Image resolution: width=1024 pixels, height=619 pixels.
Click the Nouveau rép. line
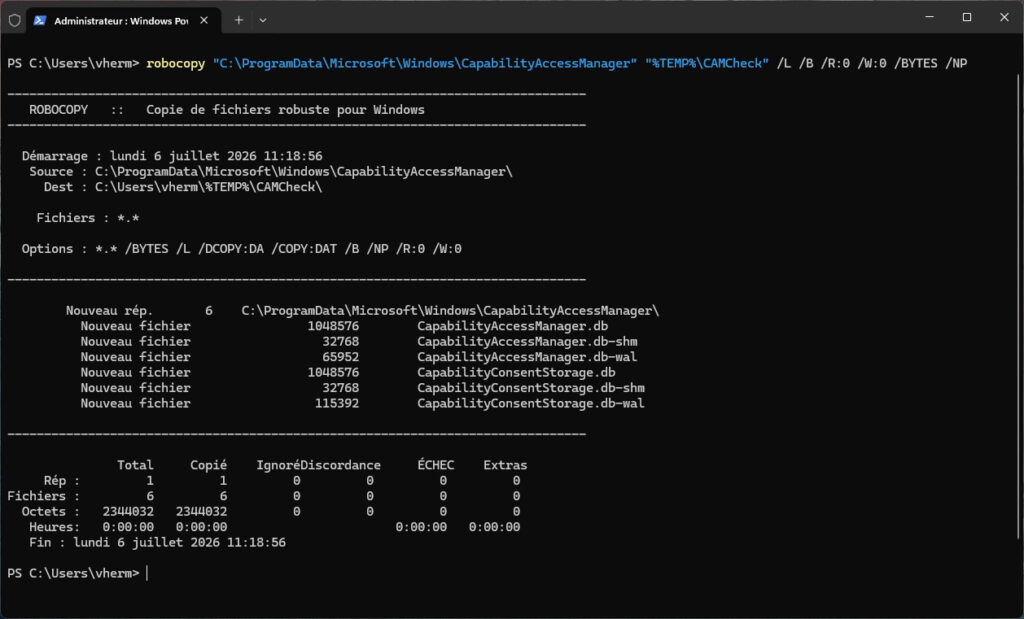[362, 311]
